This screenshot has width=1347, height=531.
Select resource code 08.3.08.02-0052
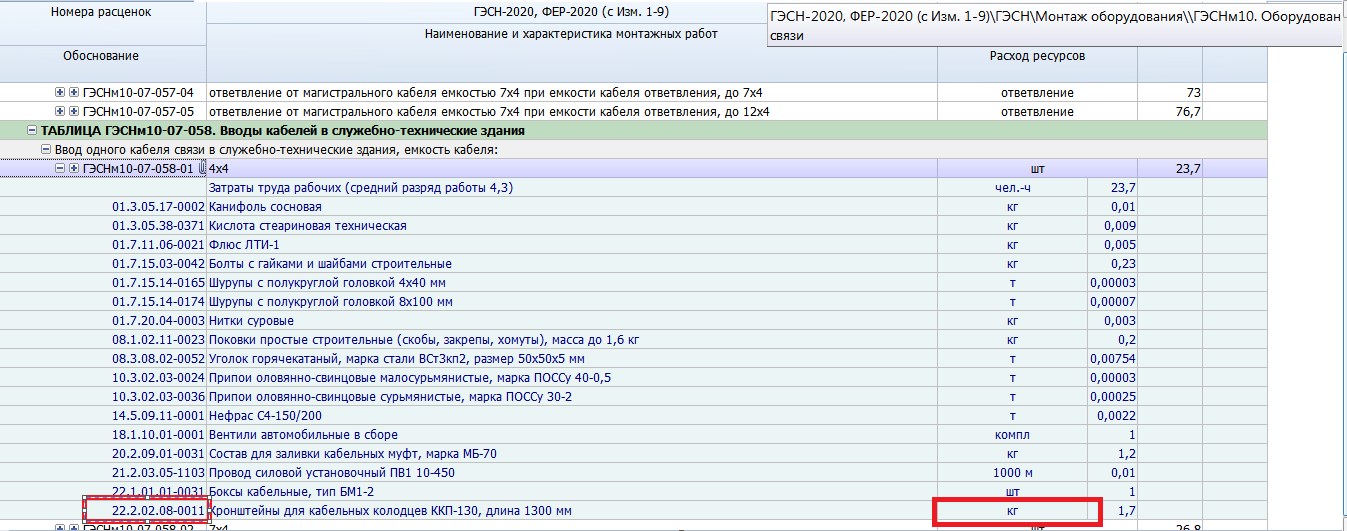point(158,359)
